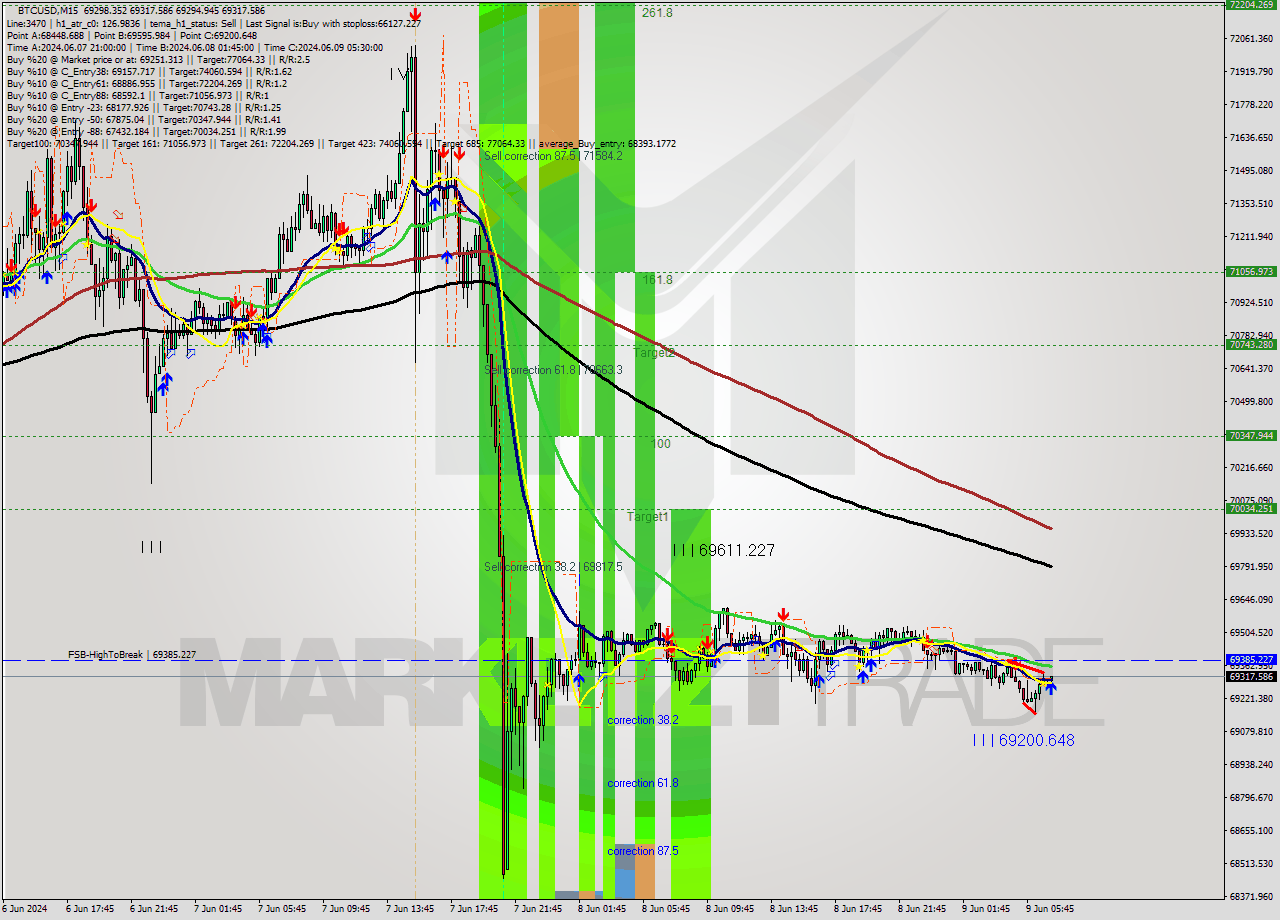
Task: Select the 8 Jun 21:45 time label
Action: click(x=921, y=909)
